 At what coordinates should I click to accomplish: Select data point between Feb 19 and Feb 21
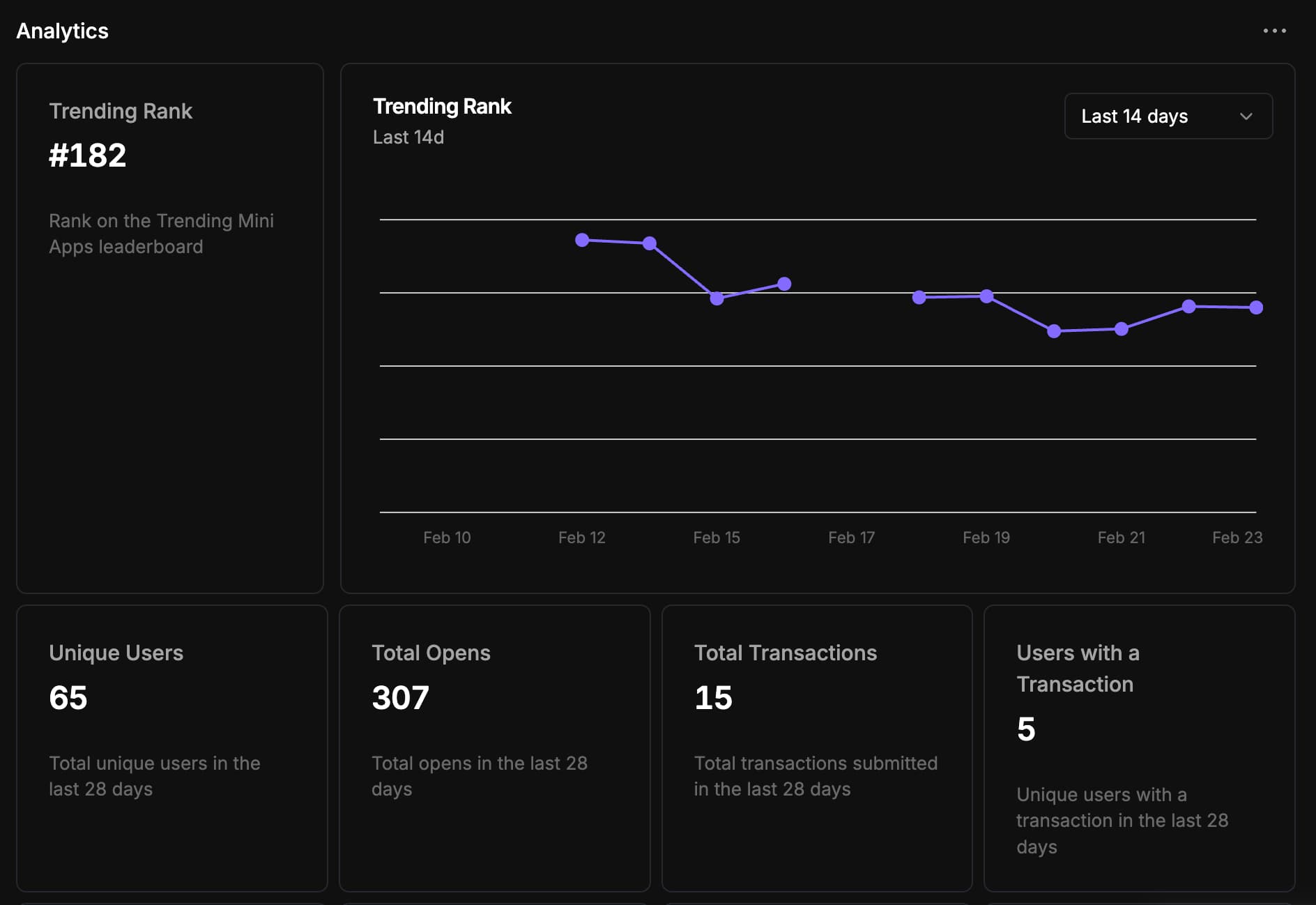pos(1054,331)
